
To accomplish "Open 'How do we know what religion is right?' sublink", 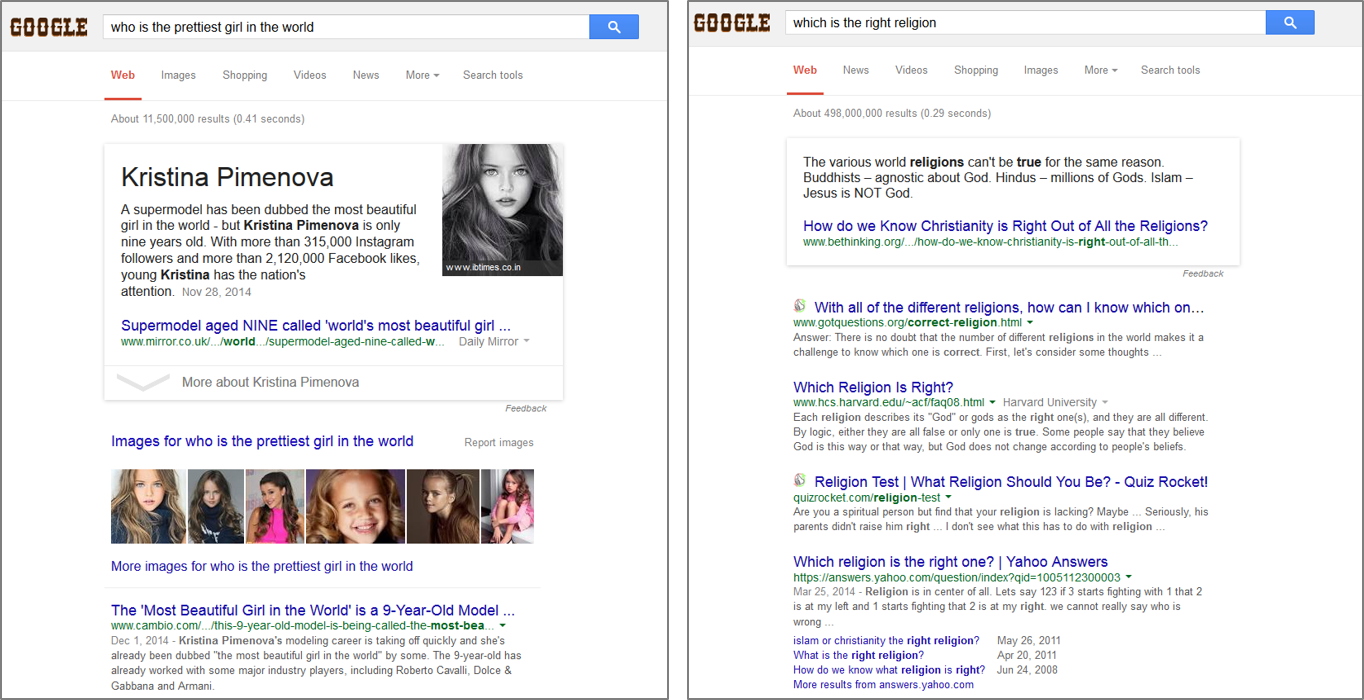I will pyautogui.click(x=889, y=670).
